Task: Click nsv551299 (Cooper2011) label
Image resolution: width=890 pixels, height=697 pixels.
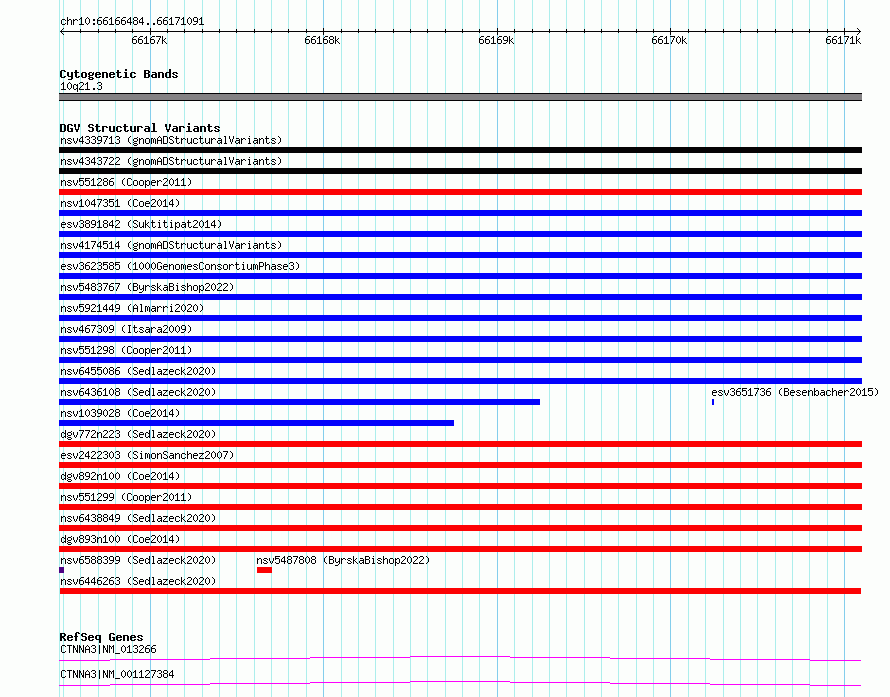Action: 126,497
